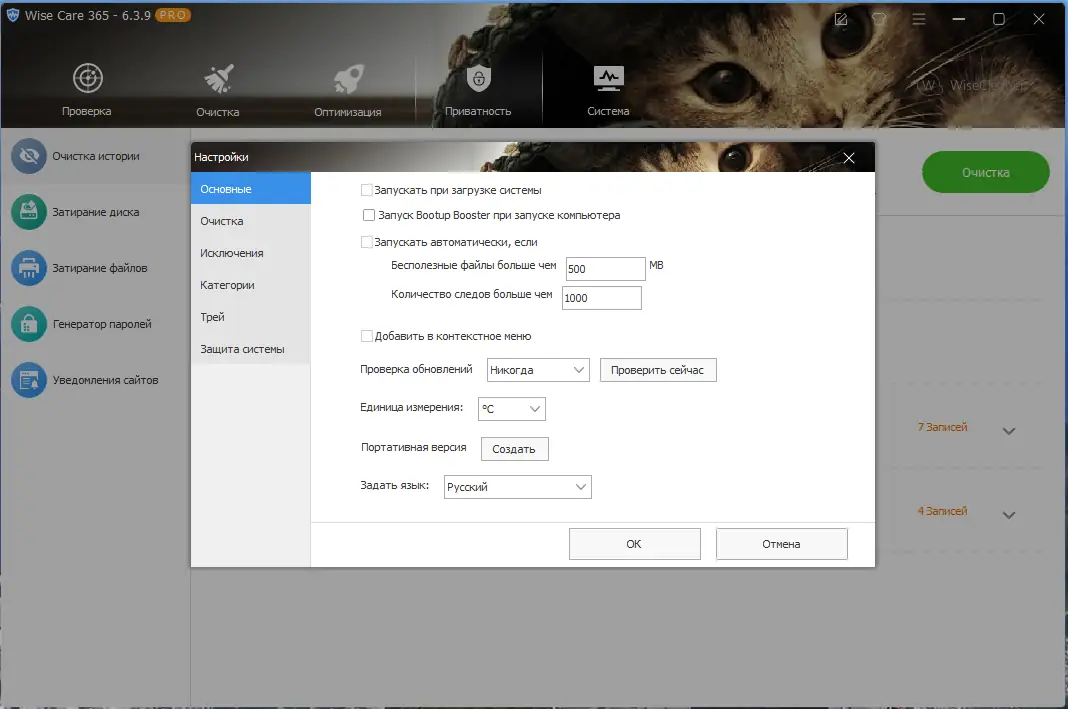Click the Генератор паролей lock icon
Image resolution: width=1068 pixels, height=709 pixels.
(x=29, y=324)
